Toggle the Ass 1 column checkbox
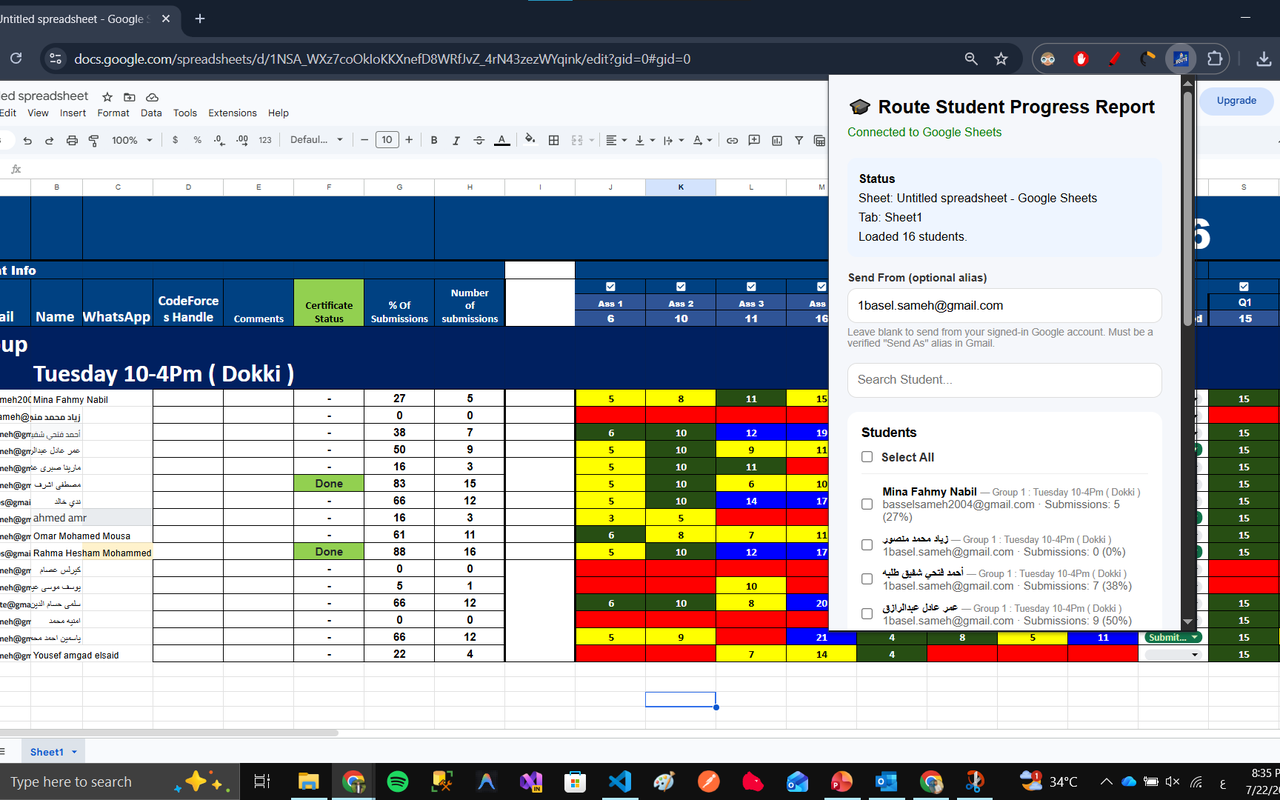The height and width of the screenshot is (800, 1280). [x=611, y=287]
